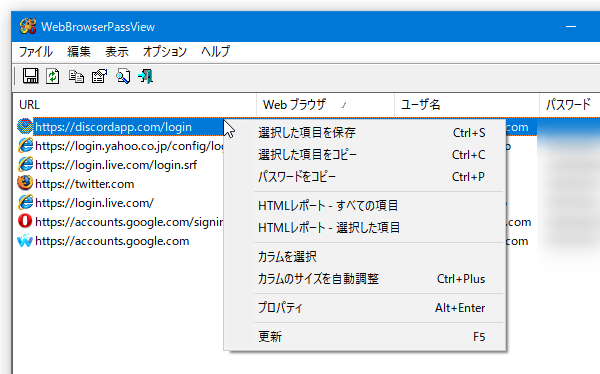600x374 pixels.
Task: Click the browser icon beside discordapp.com/login
Action: tap(25, 126)
